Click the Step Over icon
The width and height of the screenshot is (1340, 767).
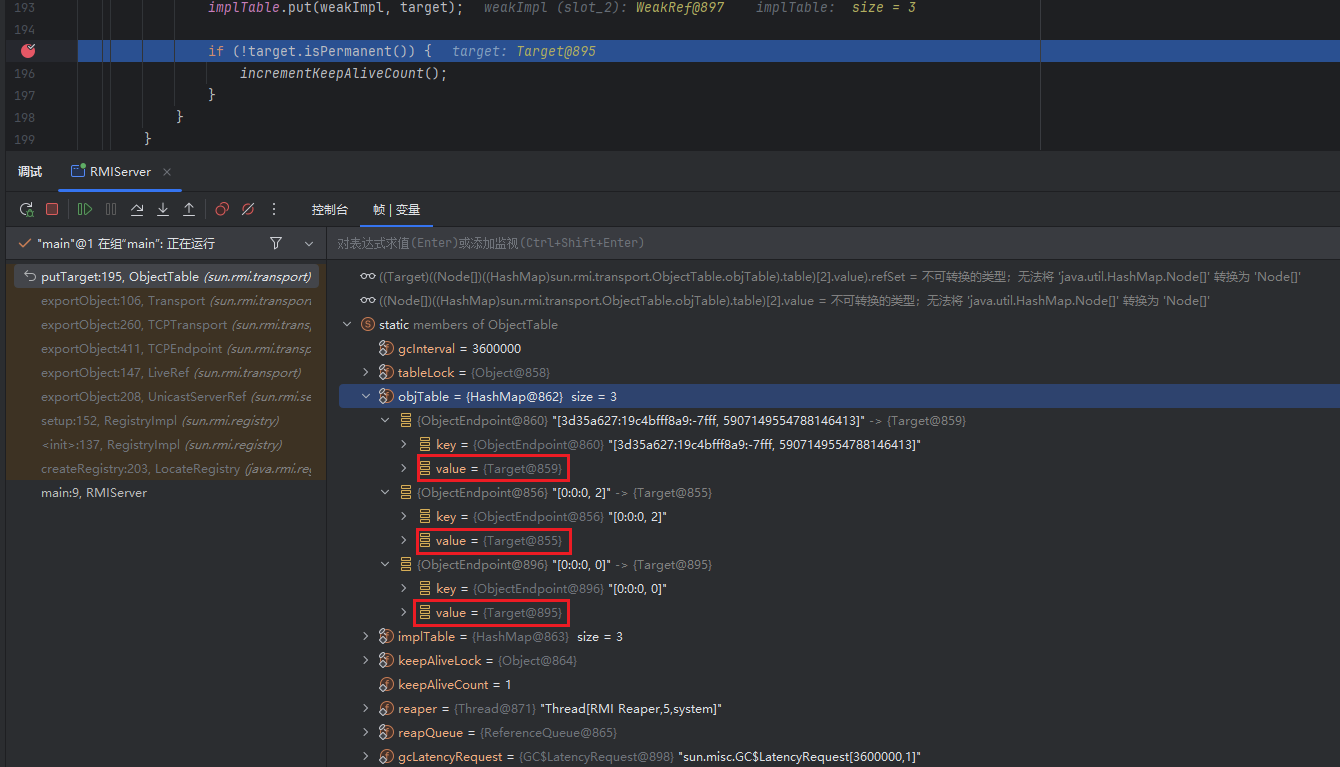coord(137,209)
